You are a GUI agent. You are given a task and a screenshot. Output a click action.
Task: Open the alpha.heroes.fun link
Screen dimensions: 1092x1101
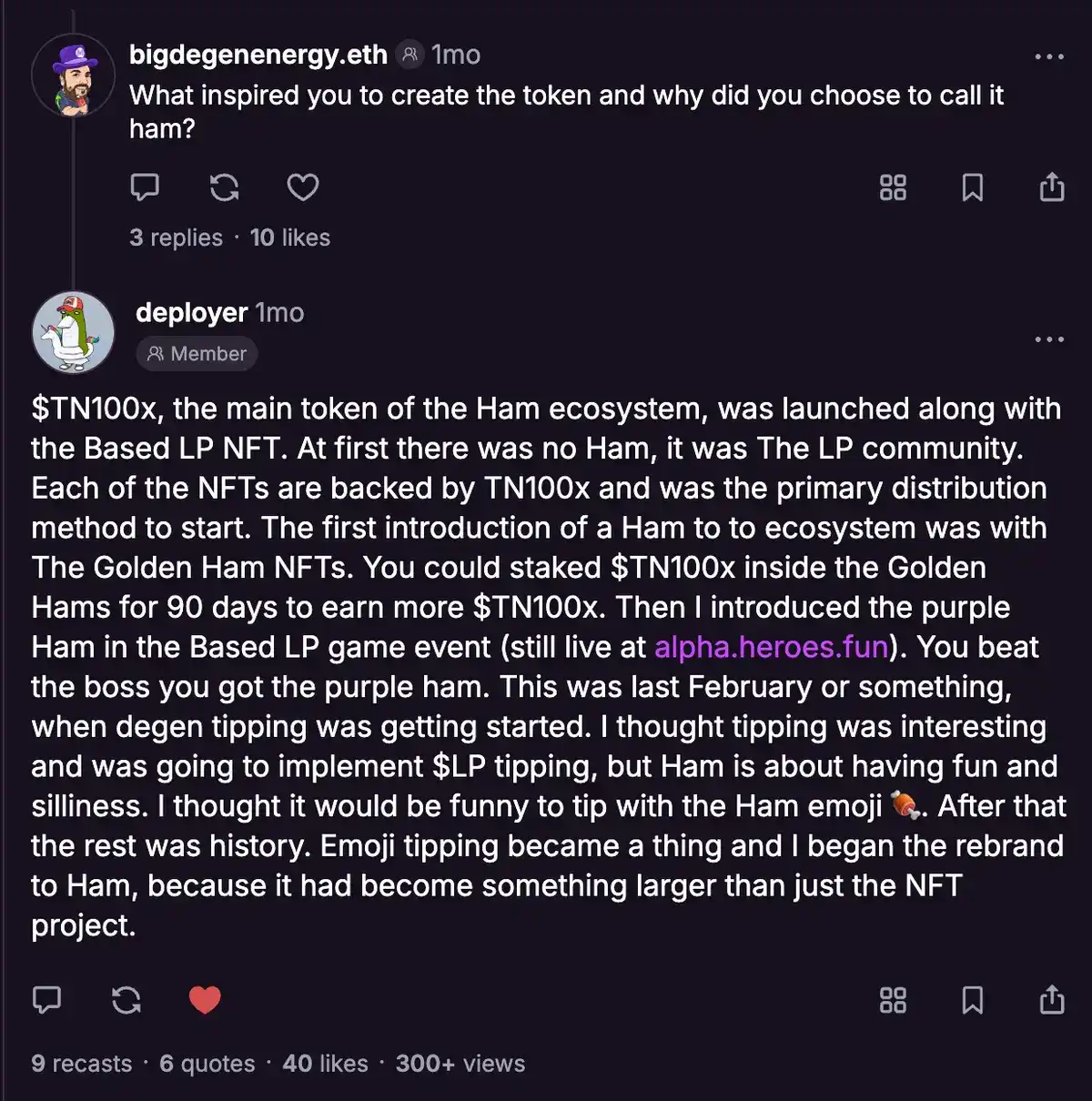pyautogui.click(x=771, y=647)
